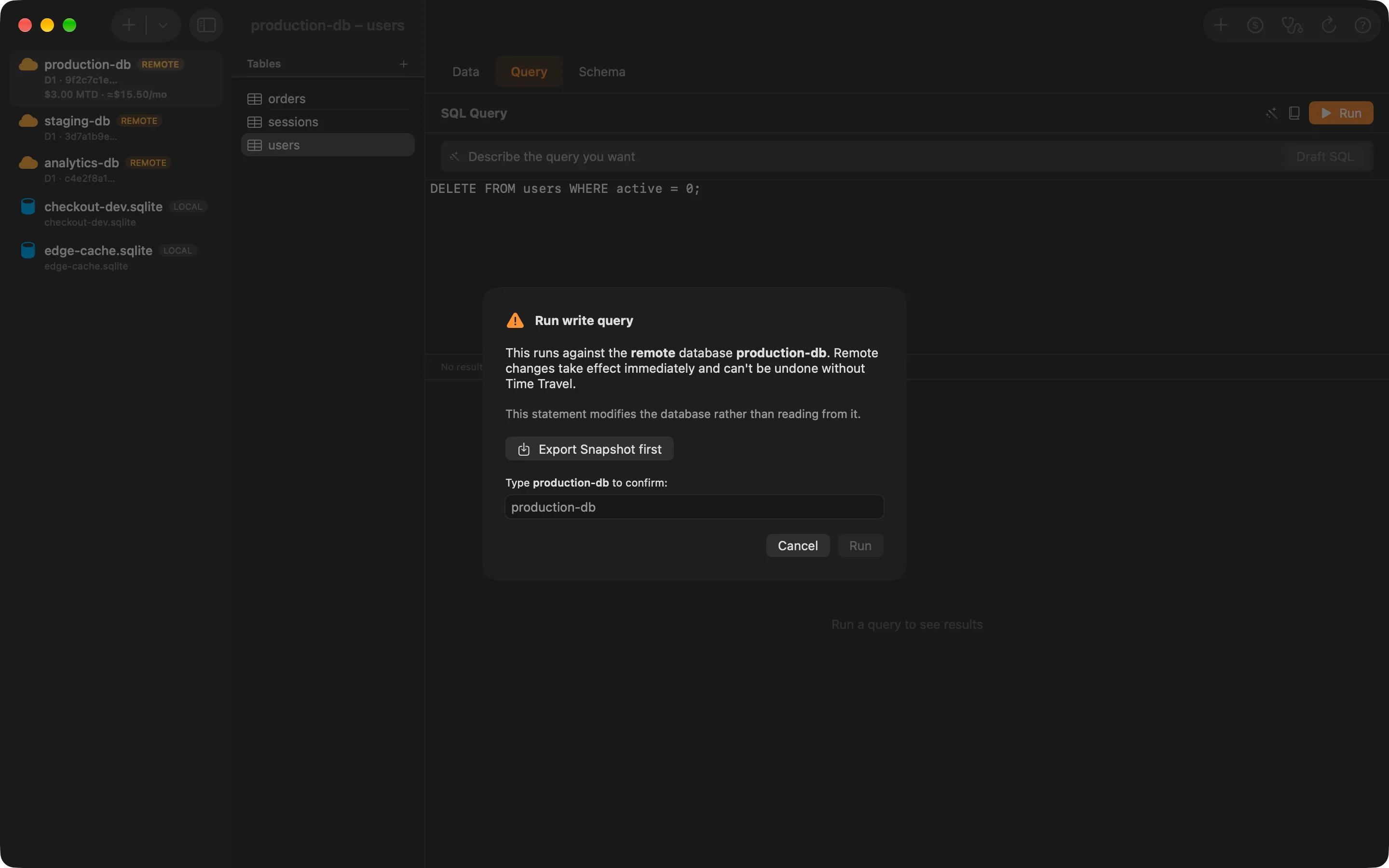The width and height of the screenshot is (1389, 868).
Task: Toggle the sidebar visibility icon
Action: click(206, 25)
